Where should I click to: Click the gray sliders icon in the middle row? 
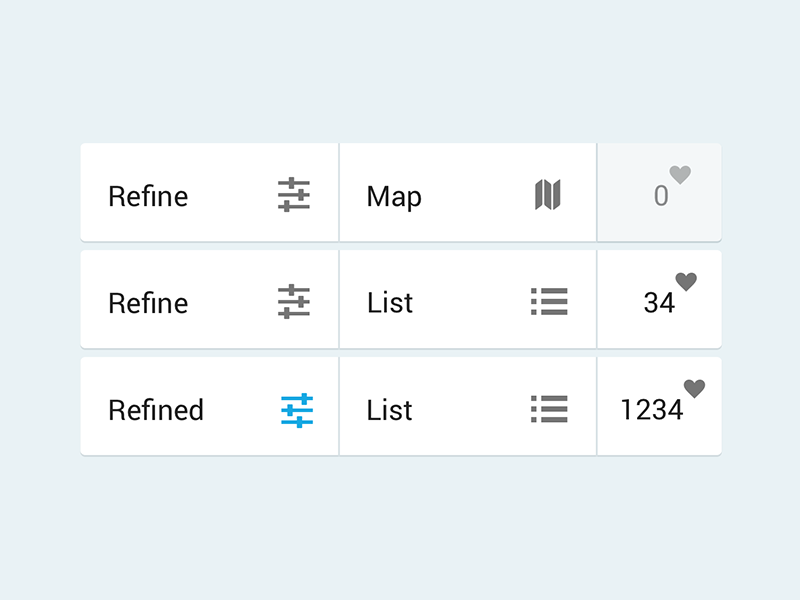[x=294, y=302]
